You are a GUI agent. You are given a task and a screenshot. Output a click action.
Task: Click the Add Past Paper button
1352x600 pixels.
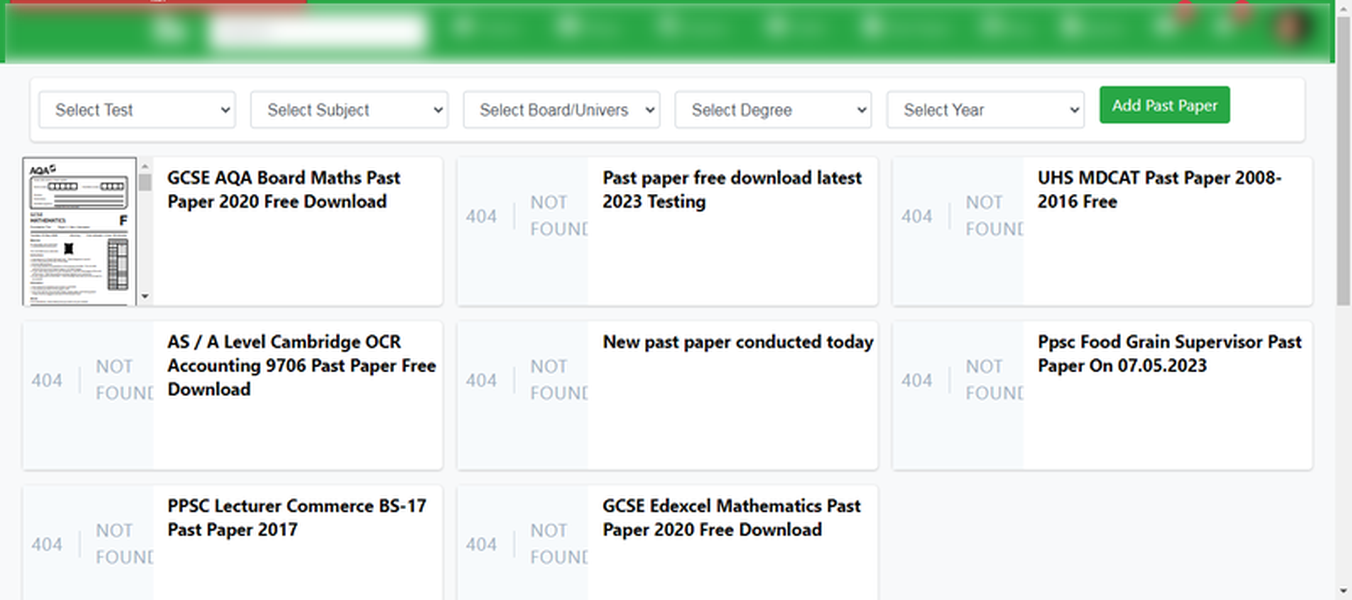[1164, 105]
